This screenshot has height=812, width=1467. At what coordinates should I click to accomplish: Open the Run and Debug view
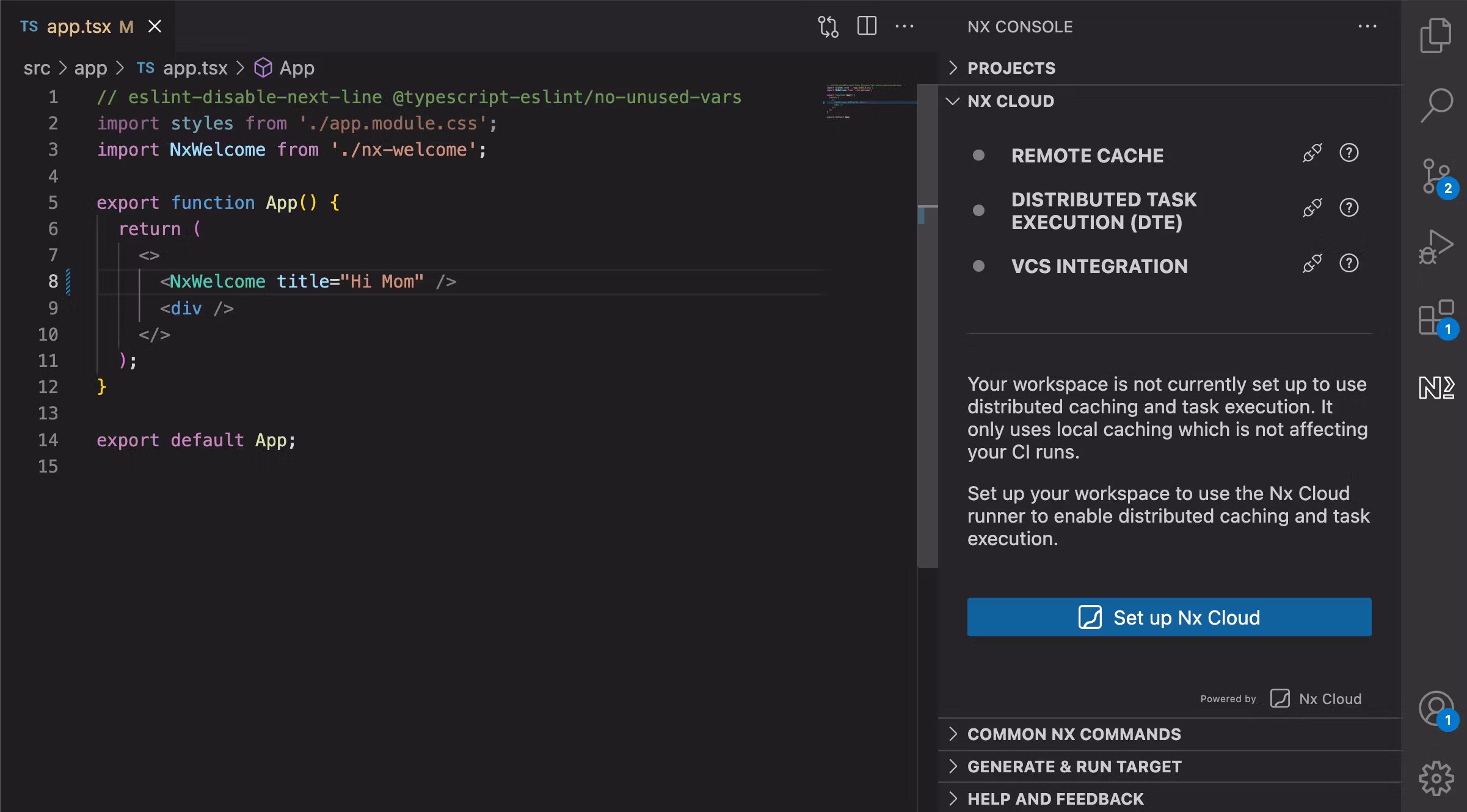1435,247
